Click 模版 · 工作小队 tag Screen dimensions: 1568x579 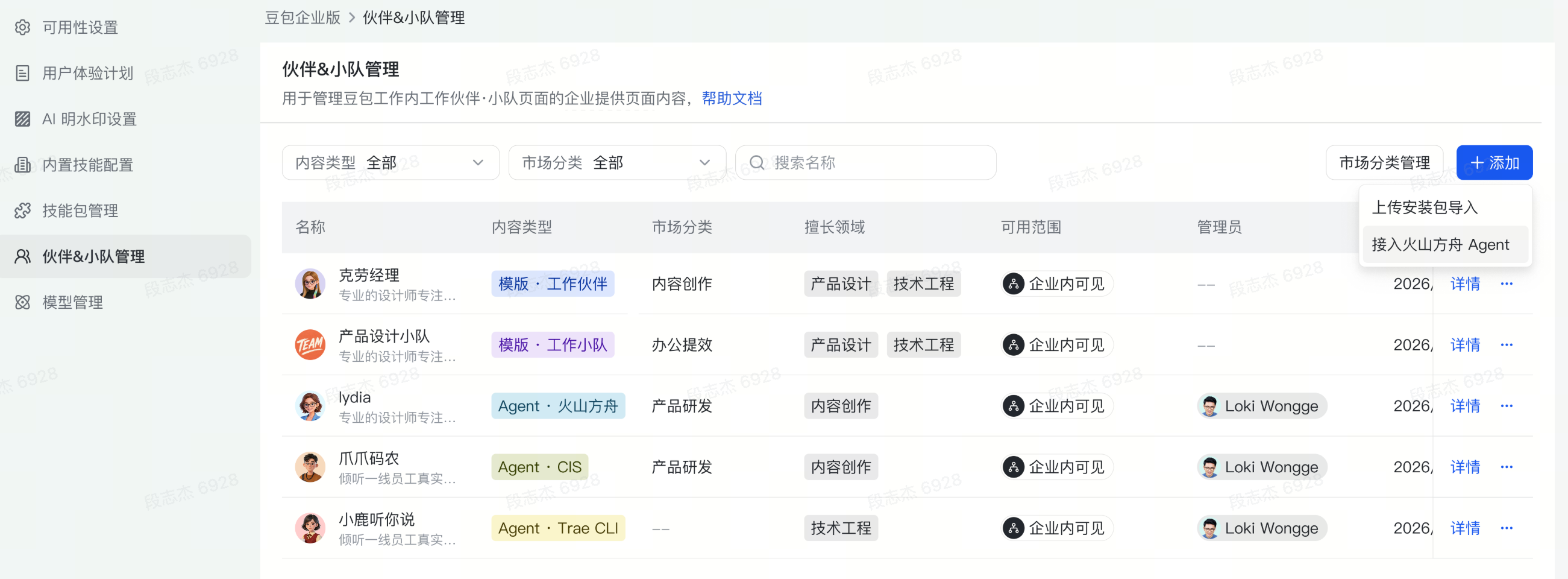tap(553, 345)
